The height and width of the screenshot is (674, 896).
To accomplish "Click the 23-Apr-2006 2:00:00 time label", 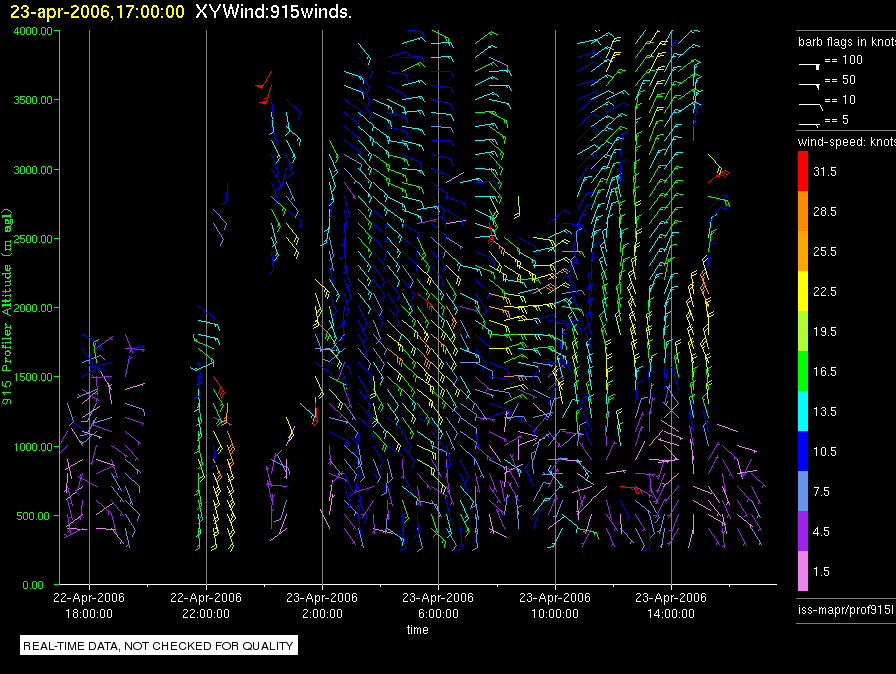I will pos(322,605).
